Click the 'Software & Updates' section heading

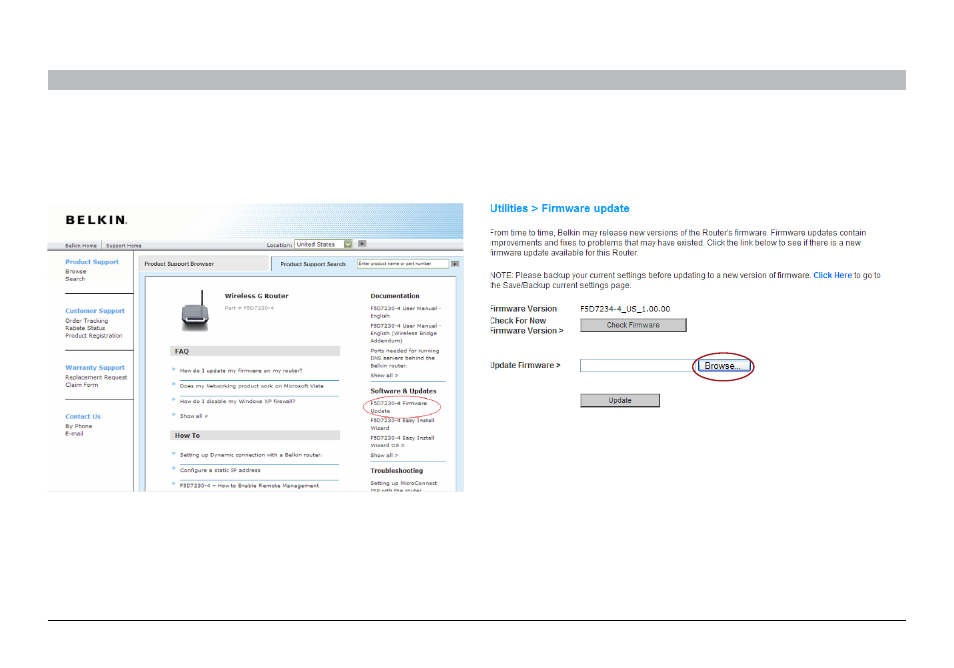(403, 391)
